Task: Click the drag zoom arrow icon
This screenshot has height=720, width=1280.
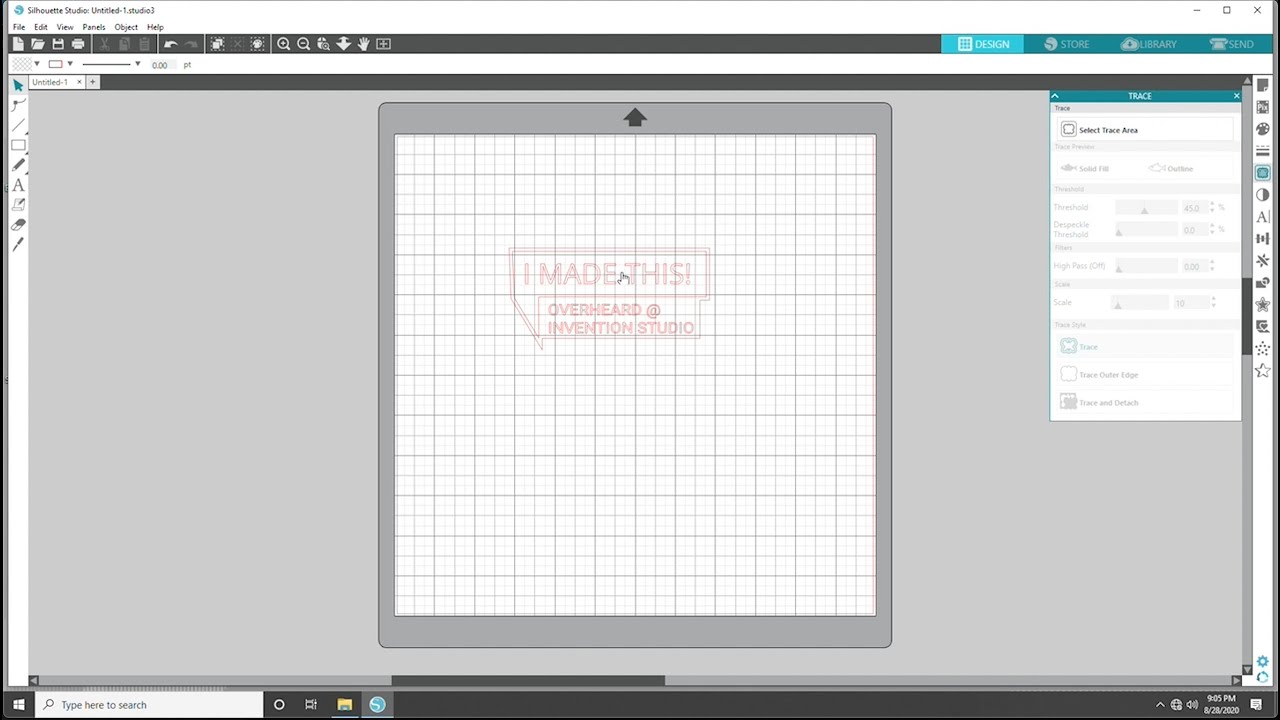Action: (343, 44)
